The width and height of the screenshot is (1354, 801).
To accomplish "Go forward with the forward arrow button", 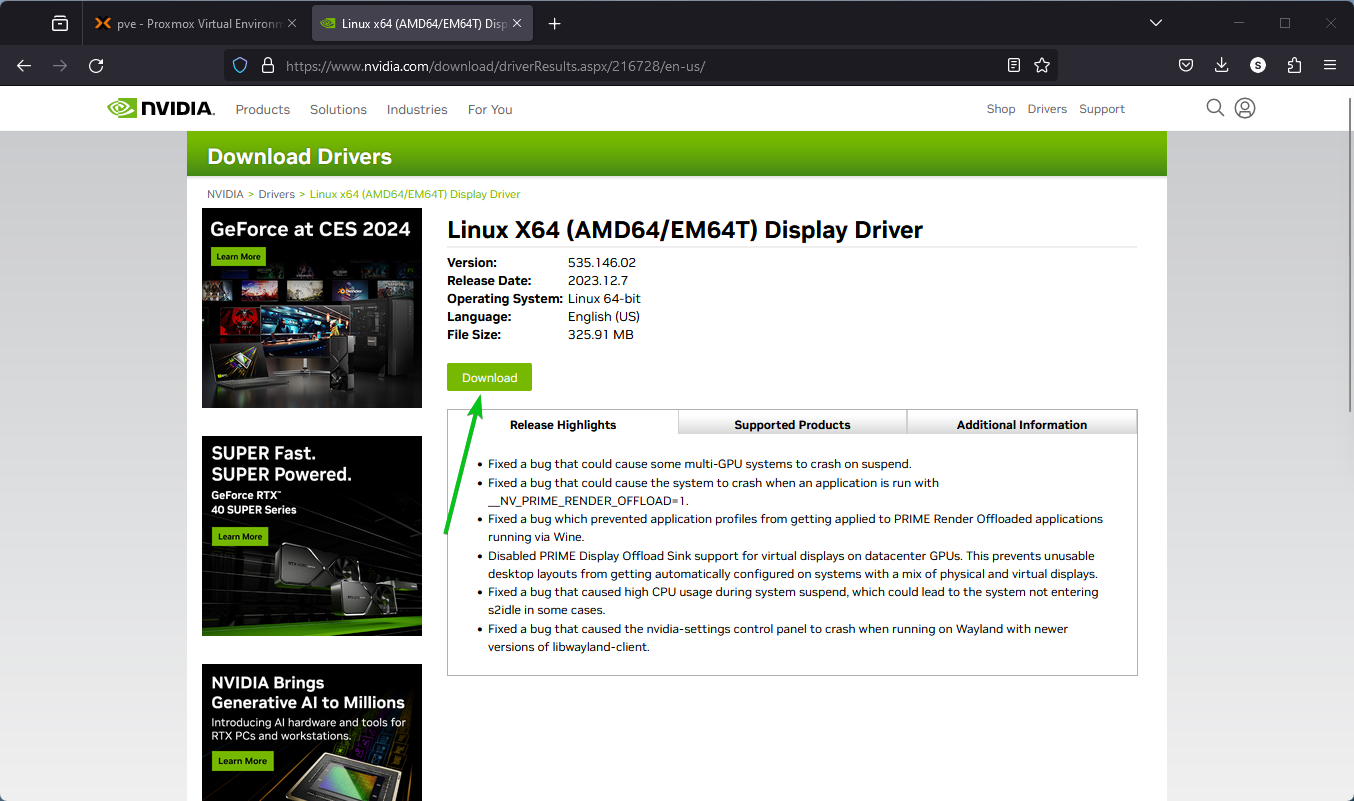I will click(60, 65).
